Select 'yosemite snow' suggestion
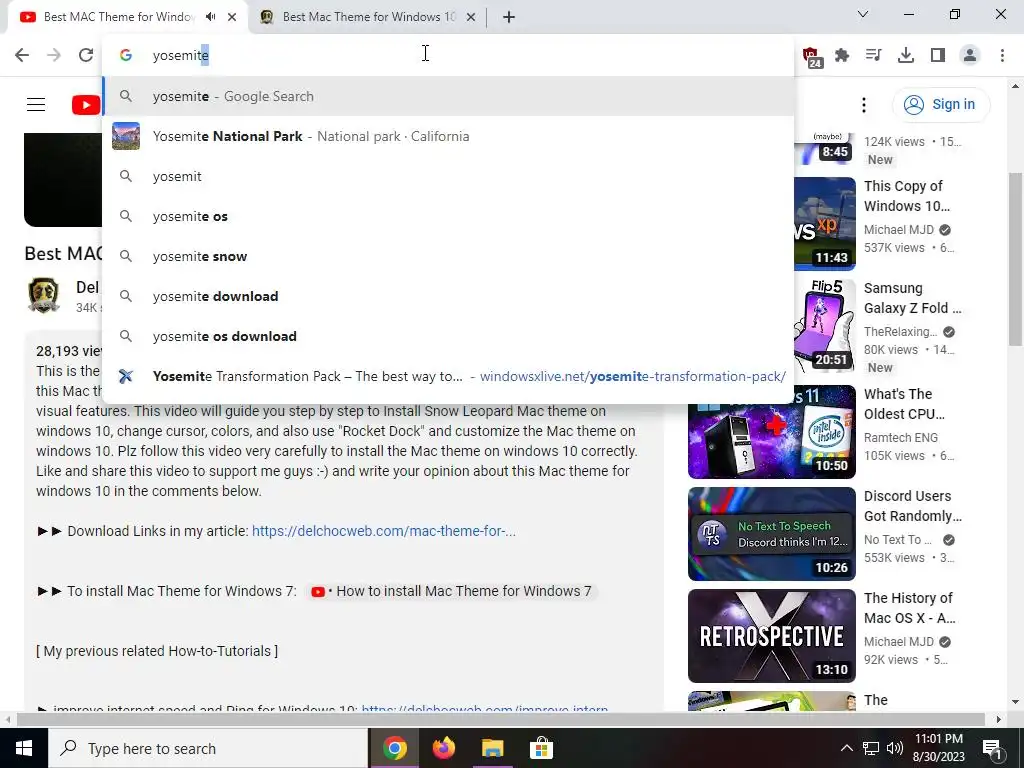The height and width of the screenshot is (768, 1024). click(x=448, y=256)
